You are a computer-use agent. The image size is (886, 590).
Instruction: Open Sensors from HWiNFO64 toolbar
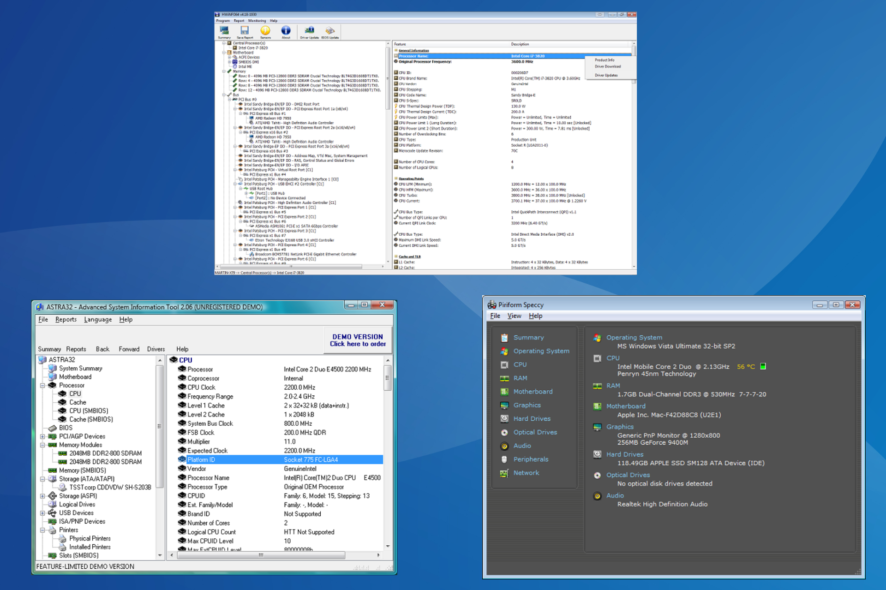(x=265, y=32)
